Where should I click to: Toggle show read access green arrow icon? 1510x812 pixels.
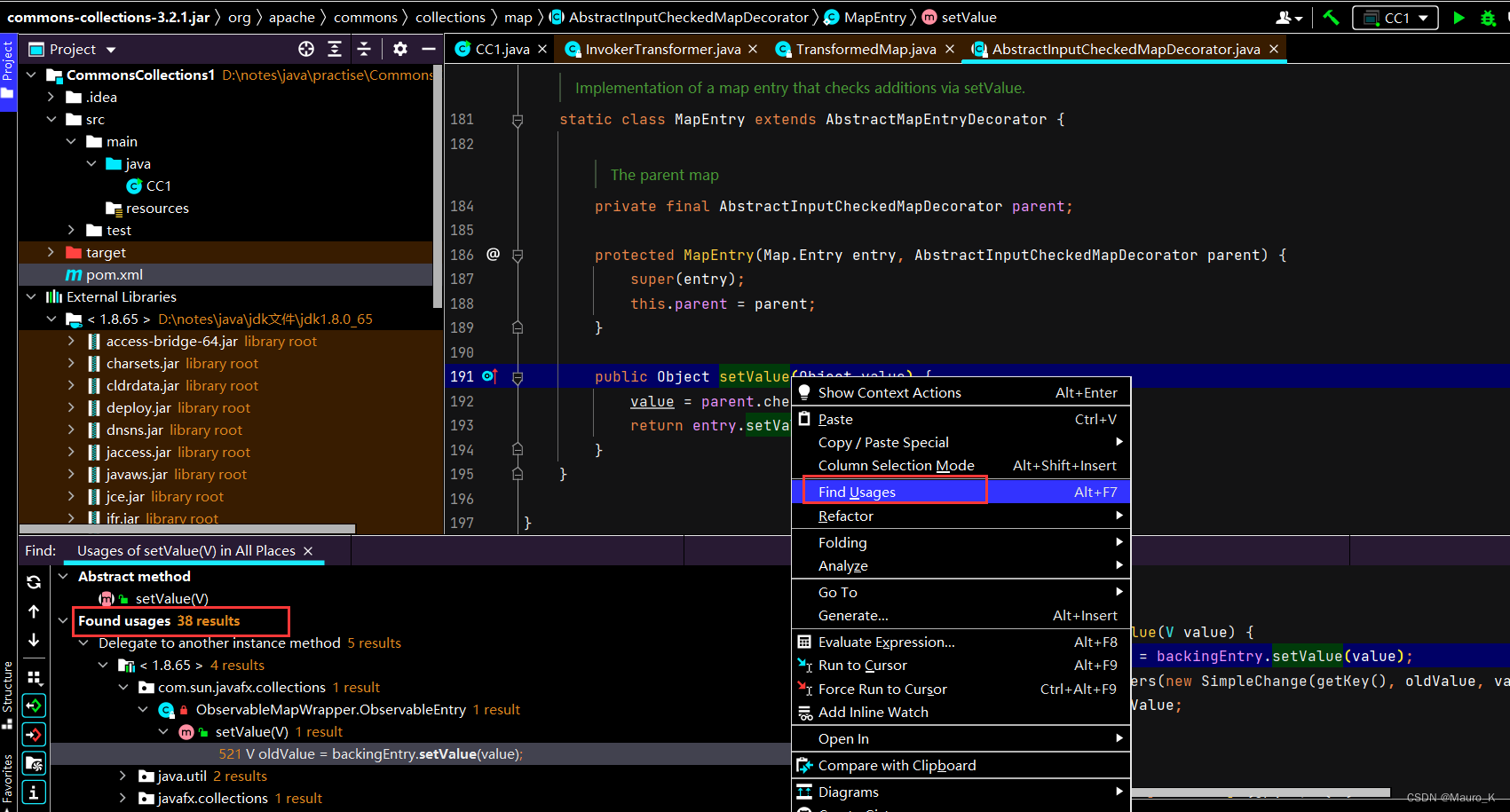[34, 706]
